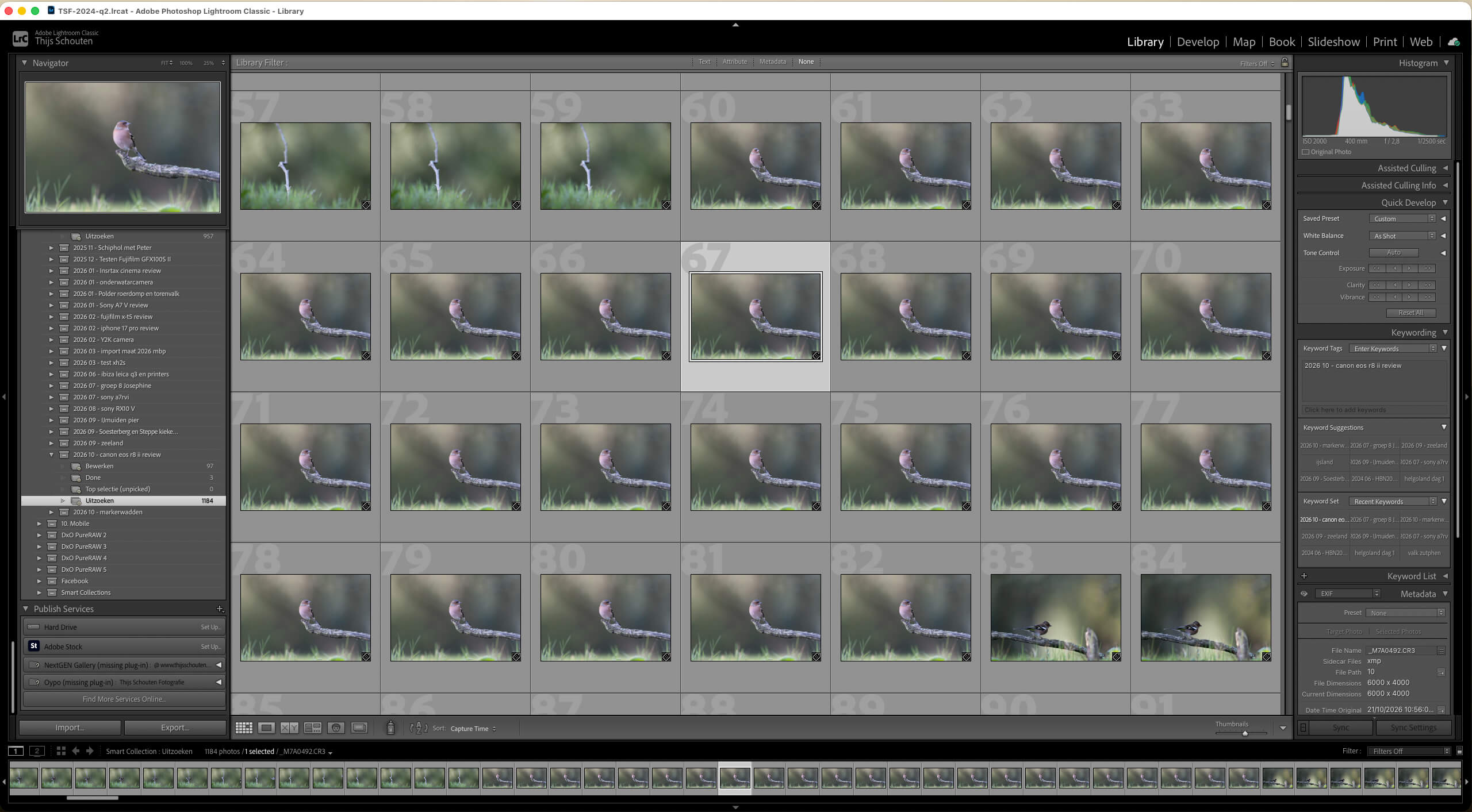Switch to Grid view in toolbar
The image size is (1472, 812).
pos(244,728)
